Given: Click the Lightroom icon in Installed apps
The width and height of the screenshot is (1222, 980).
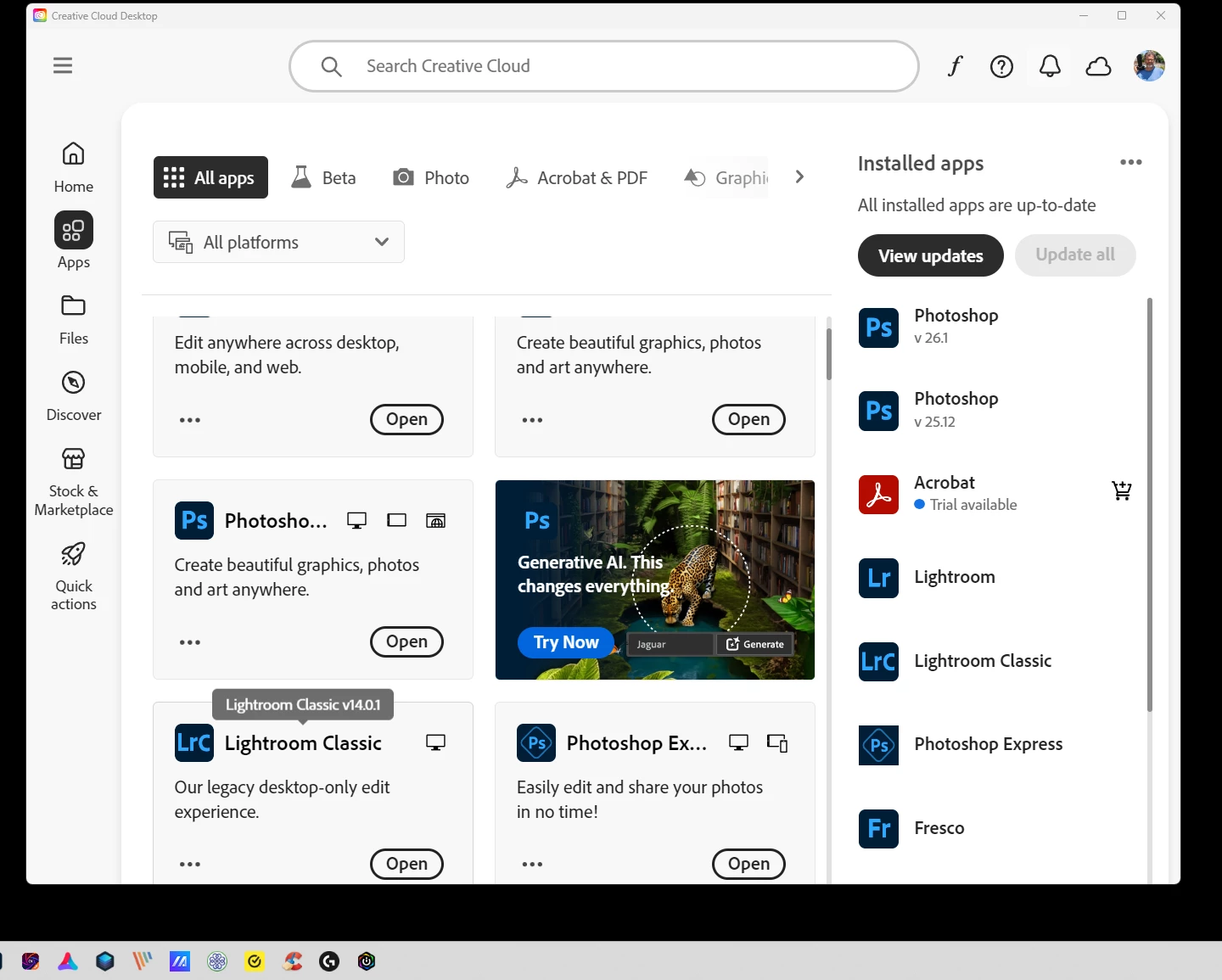Looking at the screenshot, I should 878,578.
